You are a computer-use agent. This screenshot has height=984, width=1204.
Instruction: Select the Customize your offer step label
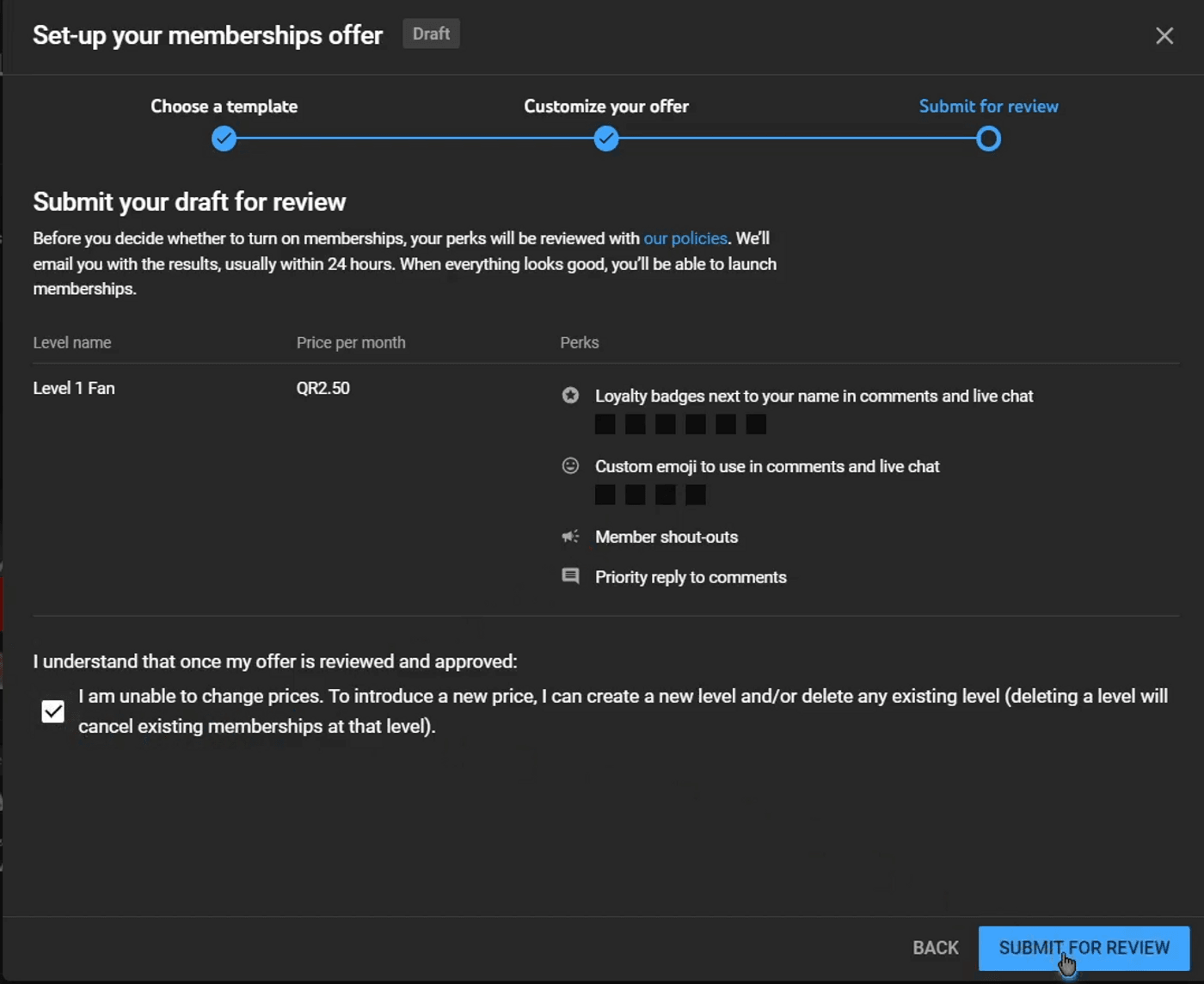(x=606, y=107)
